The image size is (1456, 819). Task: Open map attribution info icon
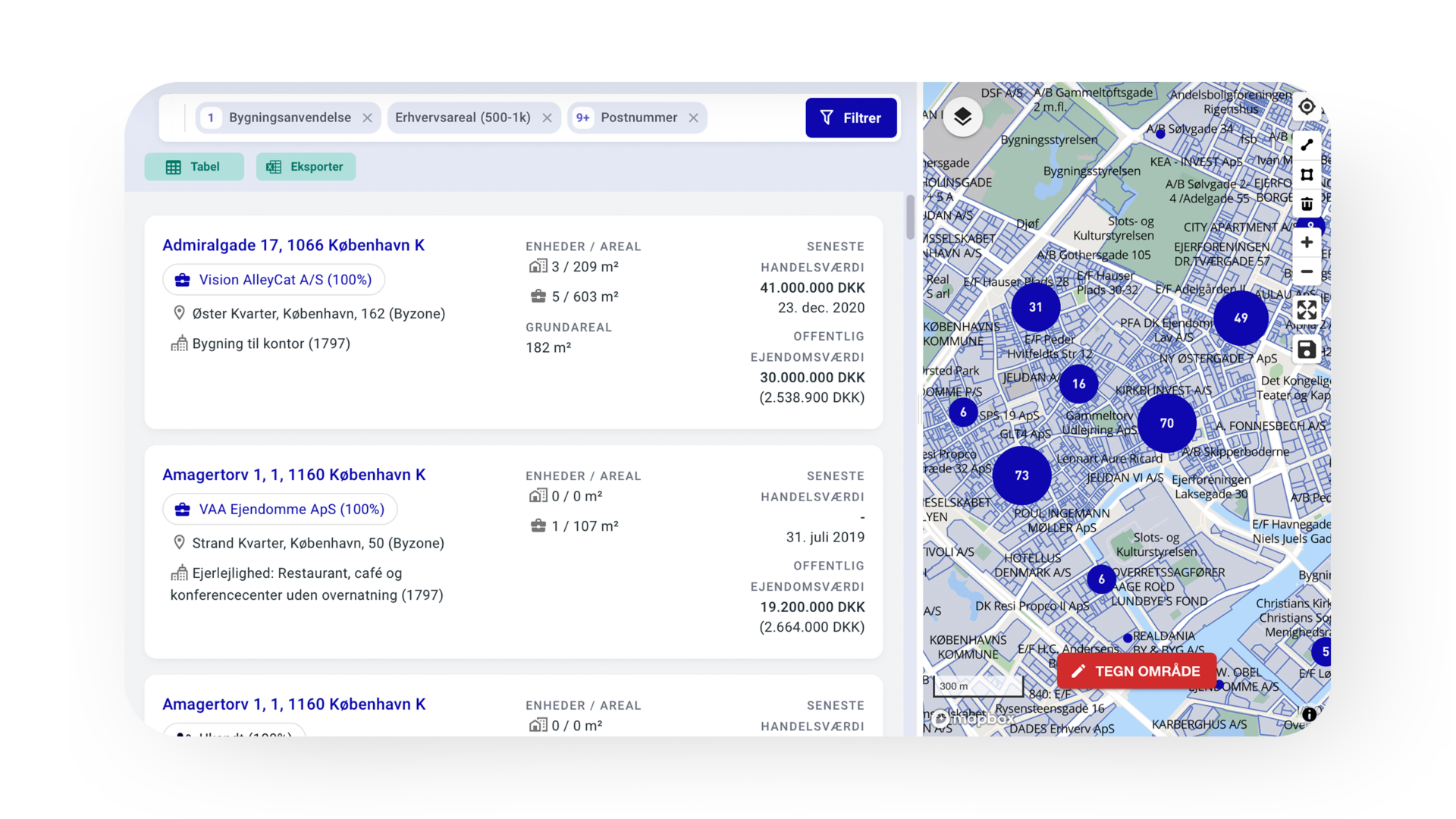[1309, 714]
